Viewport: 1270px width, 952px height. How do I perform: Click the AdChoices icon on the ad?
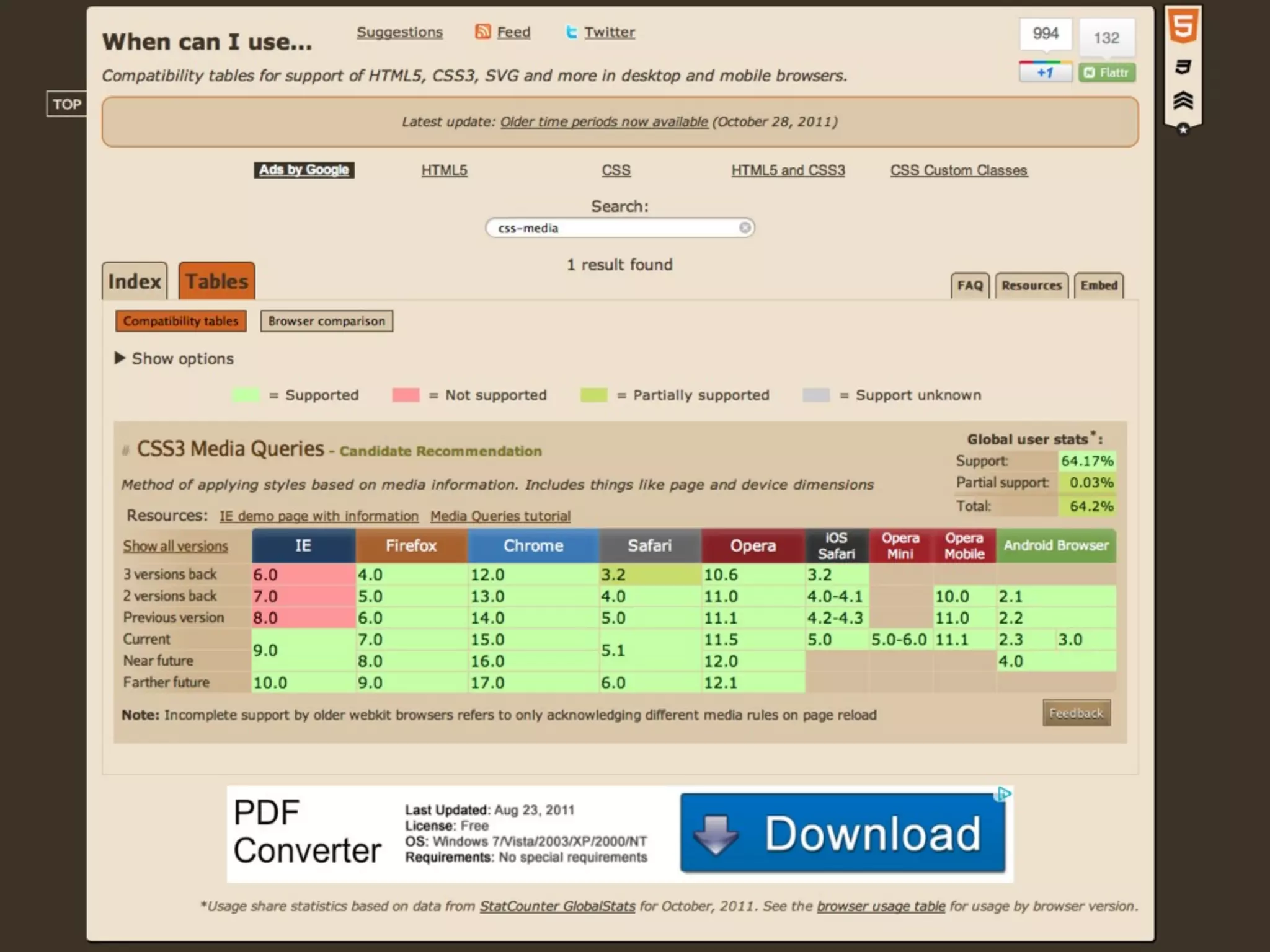(1003, 794)
